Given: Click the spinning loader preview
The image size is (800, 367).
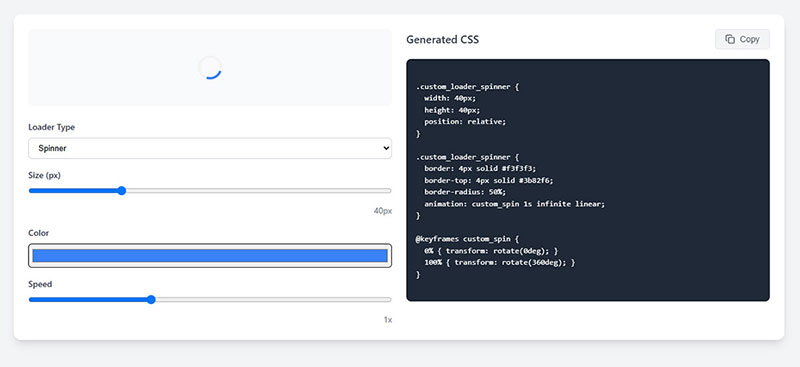Looking at the screenshot, I should point(210,67).
